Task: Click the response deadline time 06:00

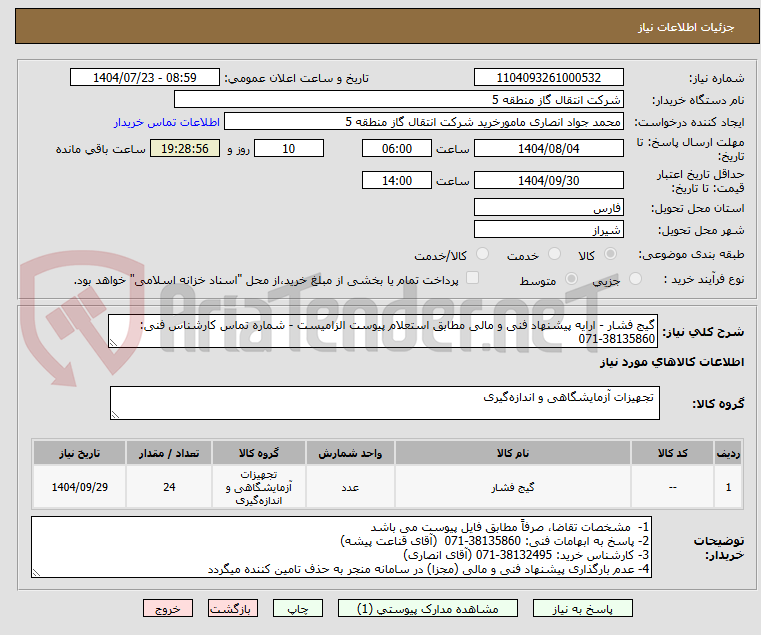Action: tap(397, 149)
